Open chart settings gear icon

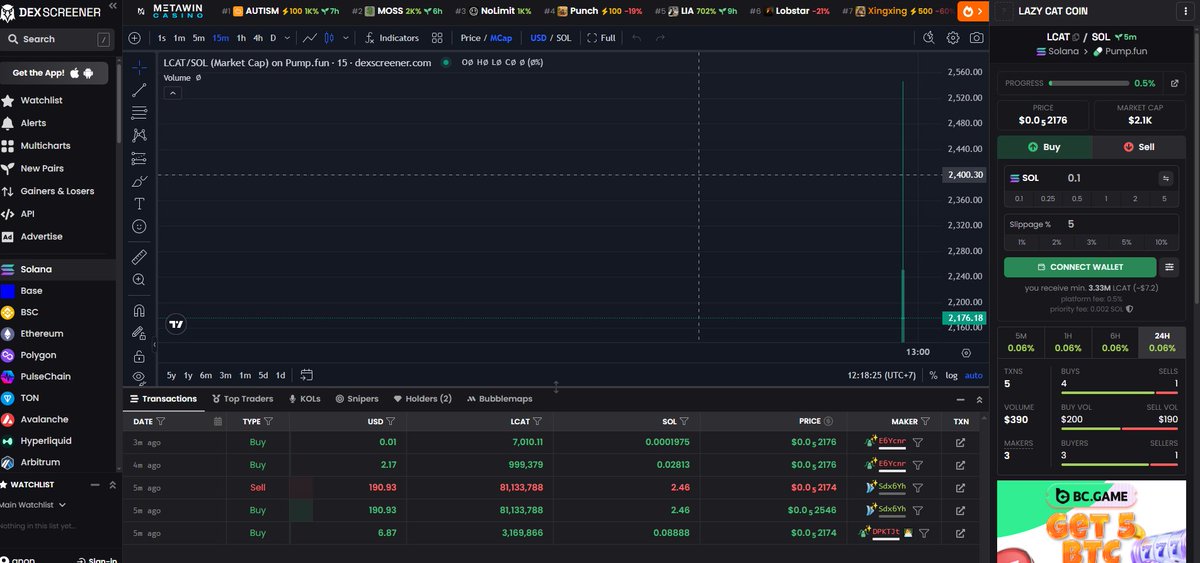click(953, 38)
